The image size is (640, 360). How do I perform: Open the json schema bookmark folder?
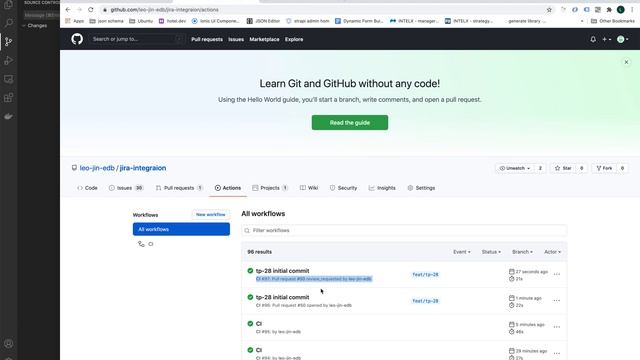click(107, 21)
